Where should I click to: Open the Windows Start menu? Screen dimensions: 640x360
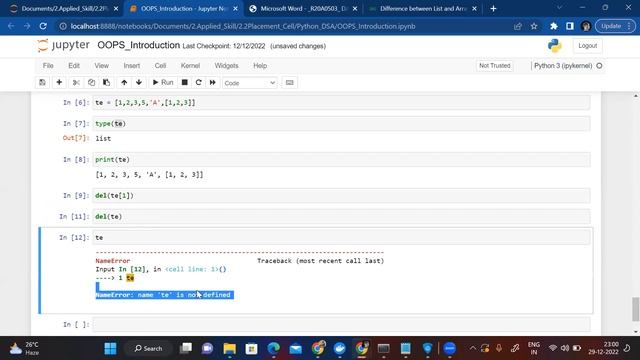tap(110, 349)
